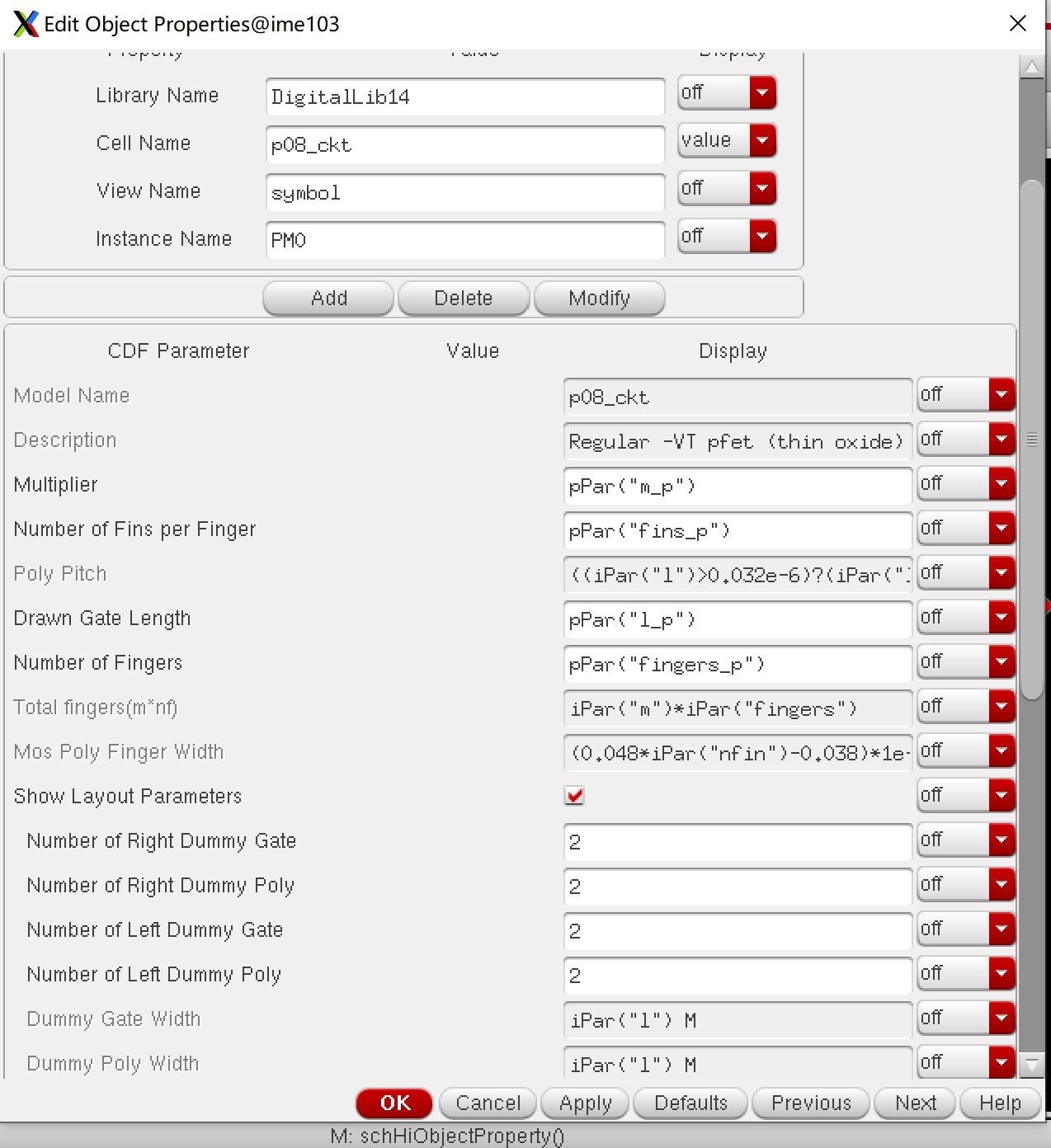Screen dimensions: 1051x1148
Task: Open the Help for object properties
Action: click(999, 1103)
